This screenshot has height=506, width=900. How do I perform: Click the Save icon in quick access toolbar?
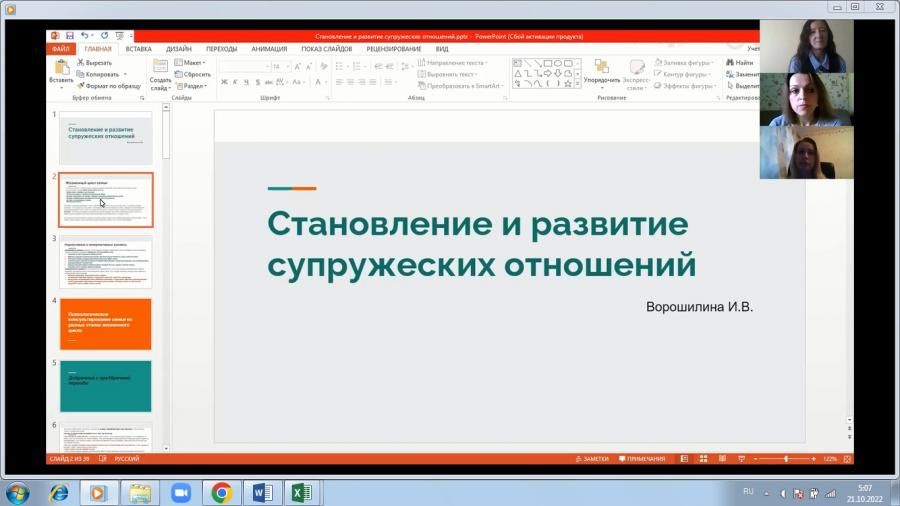point(70,36)
